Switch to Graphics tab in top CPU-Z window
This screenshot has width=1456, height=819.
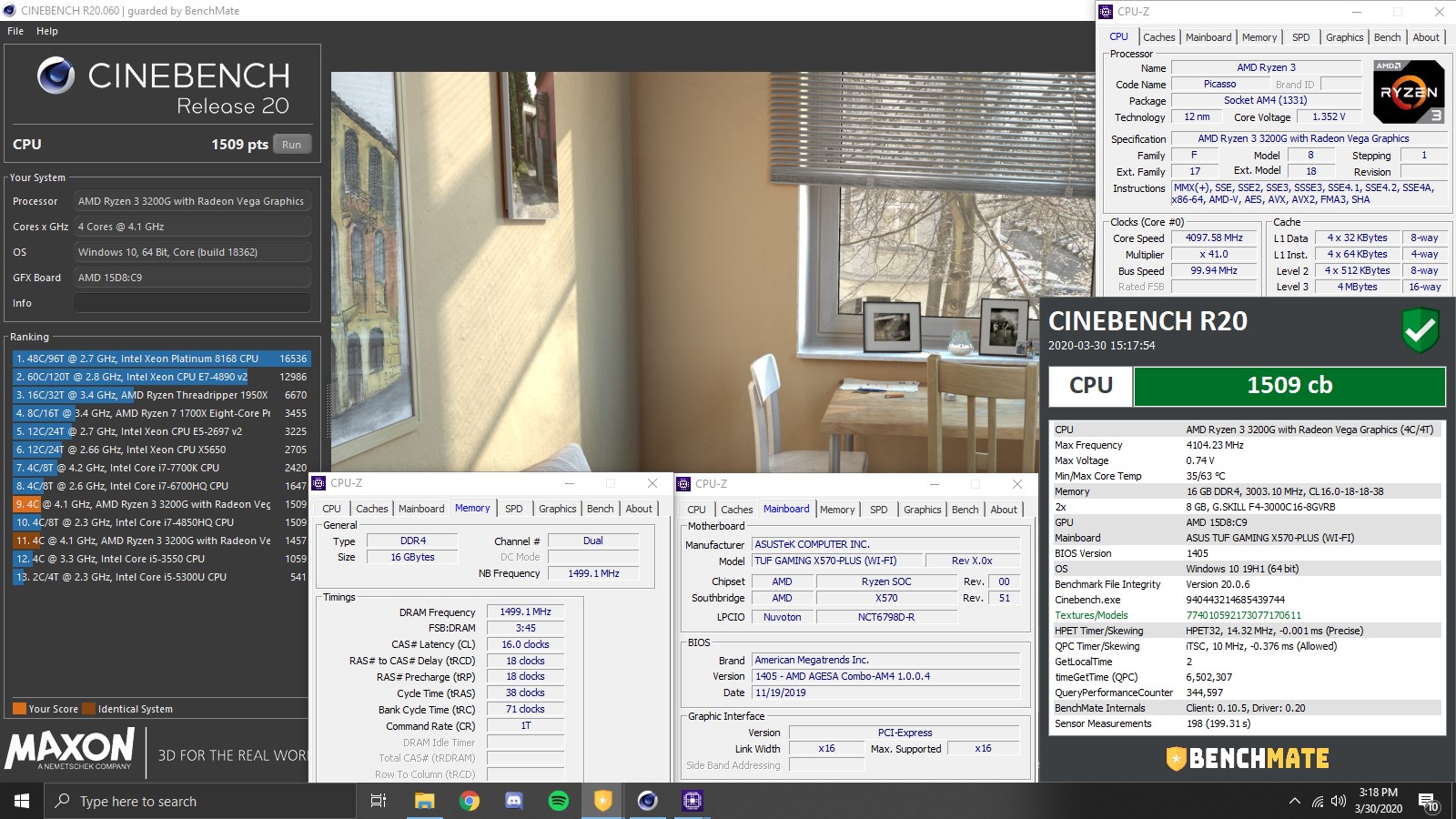1344,37
